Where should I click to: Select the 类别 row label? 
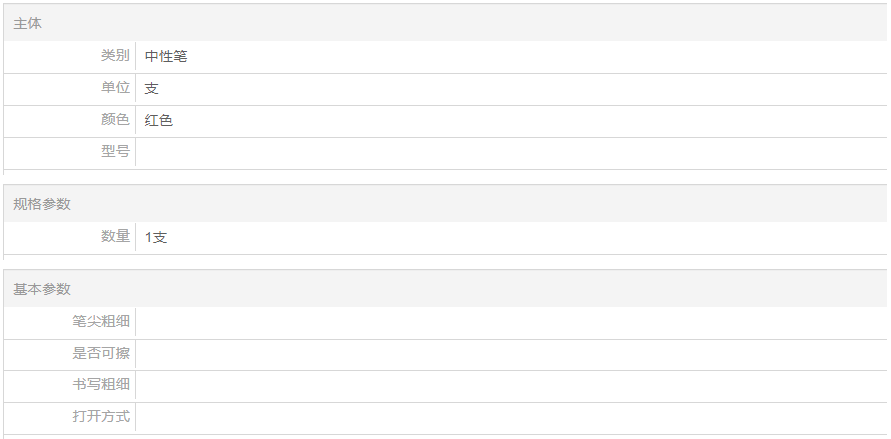(115, 56)
